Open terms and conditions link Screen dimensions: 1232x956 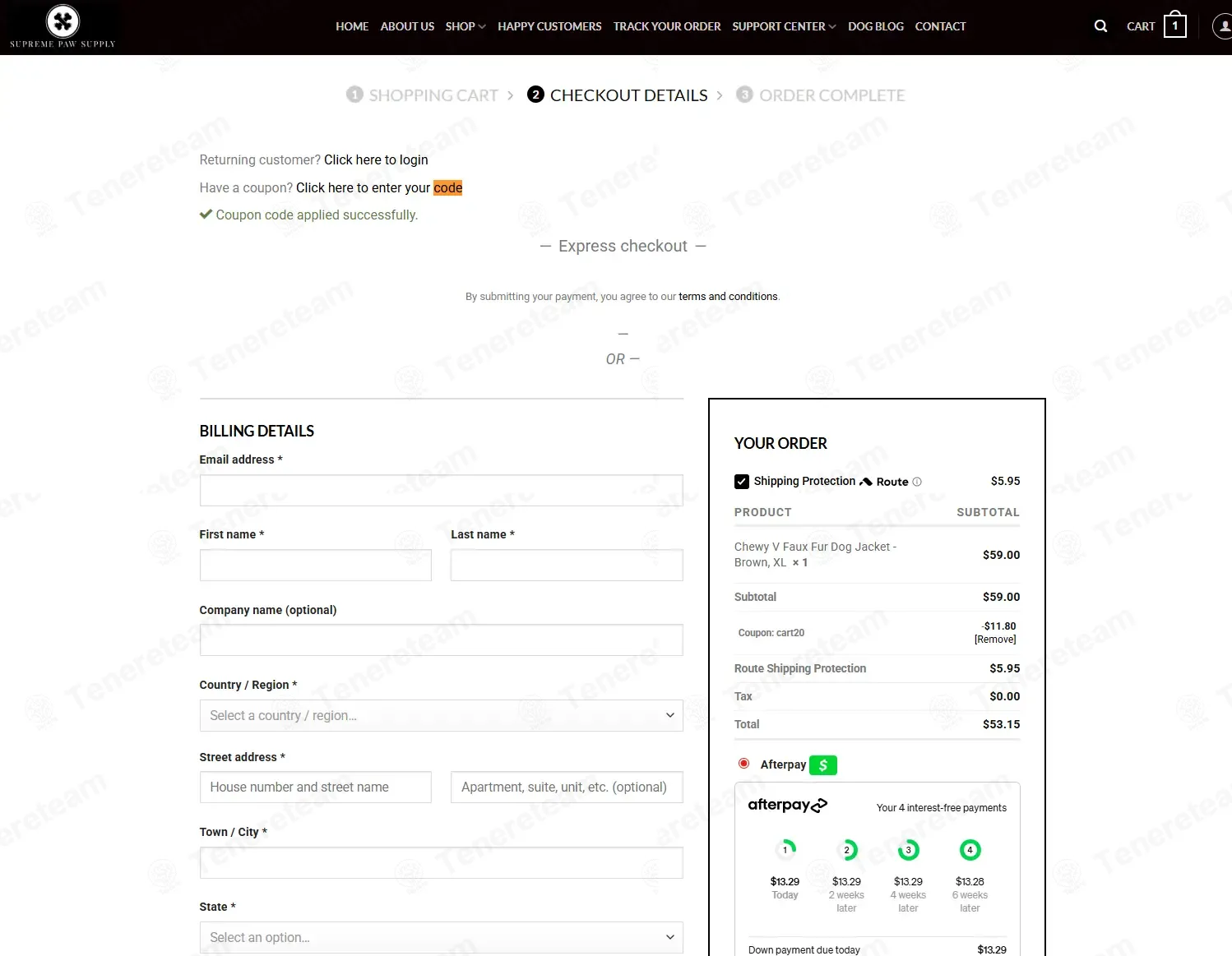[728, 297]
